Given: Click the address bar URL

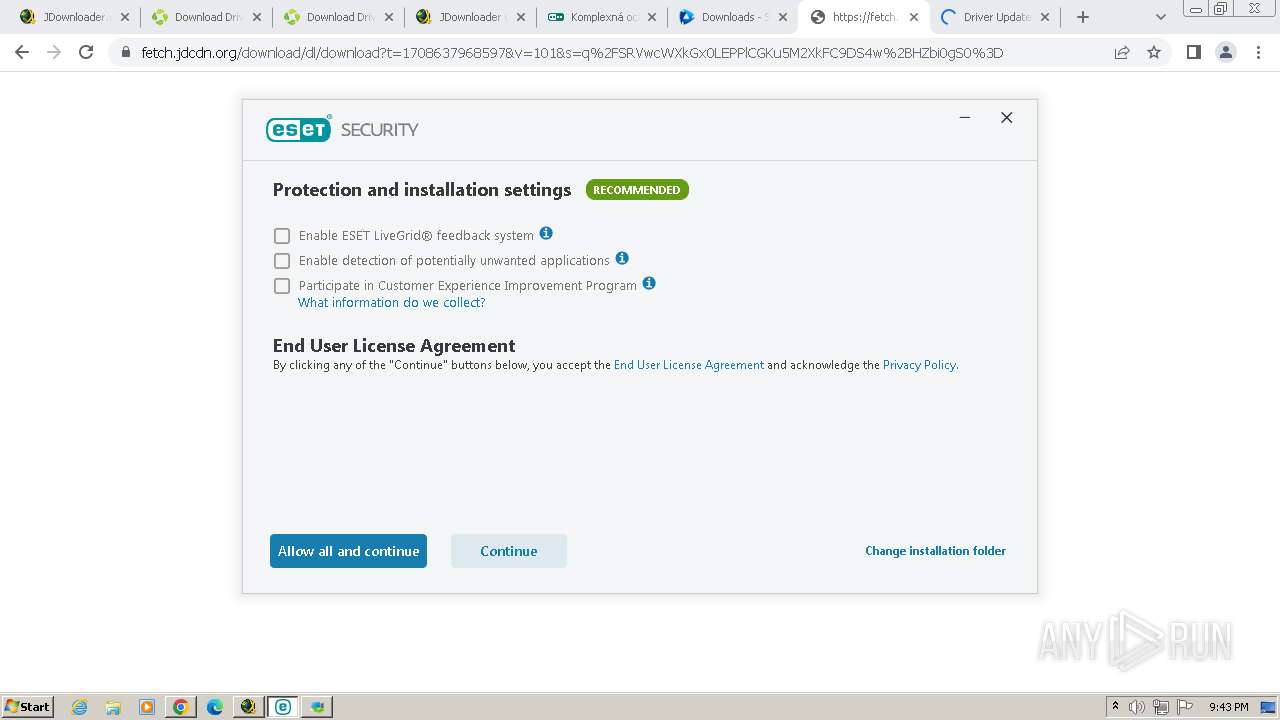Looking at the screenshot, I should click(x=572, y=53).
